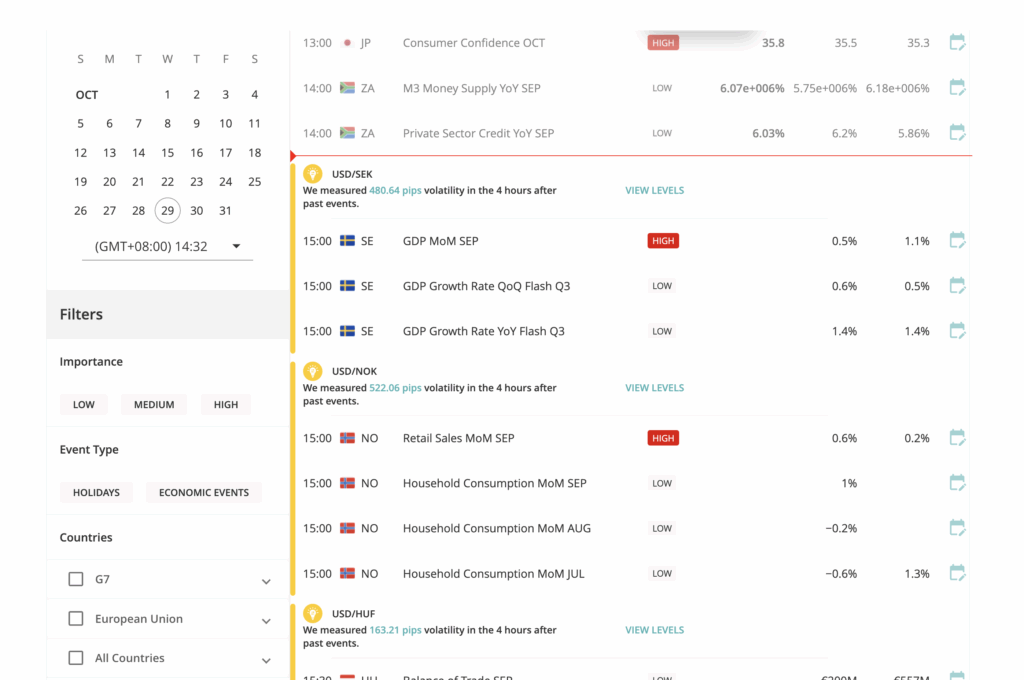Click calendar icon for GDP MoM SEP row
1024x680 pixels.
coord(957,241)
